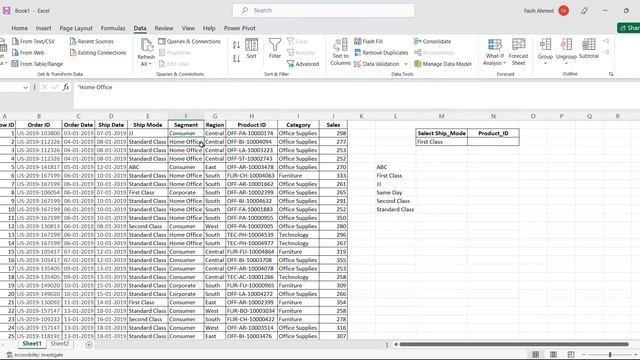
Task: Expand What-If Analysis menu
Action: tap(494, 52)
